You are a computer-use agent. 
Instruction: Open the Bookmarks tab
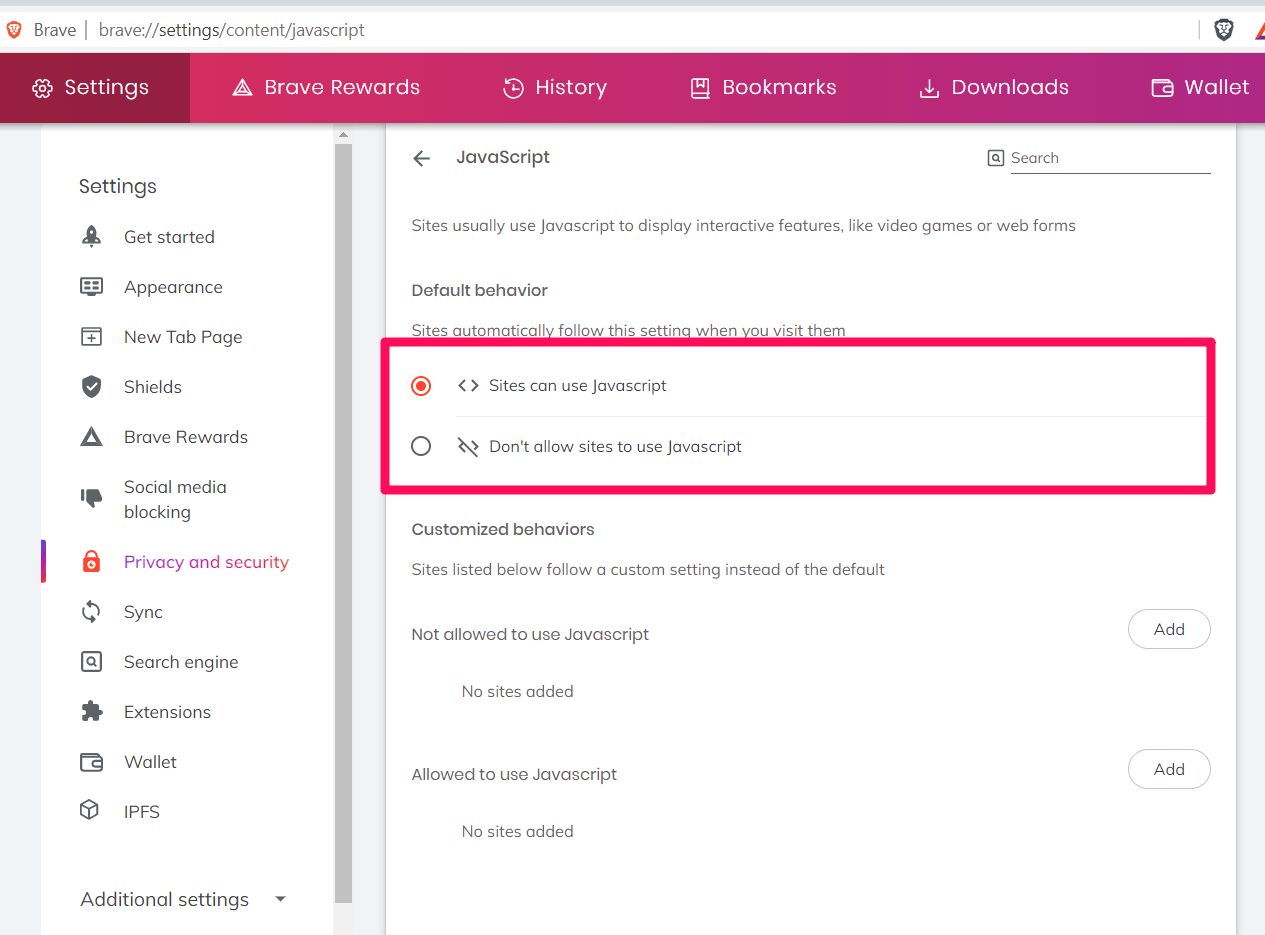coord(763,88)
